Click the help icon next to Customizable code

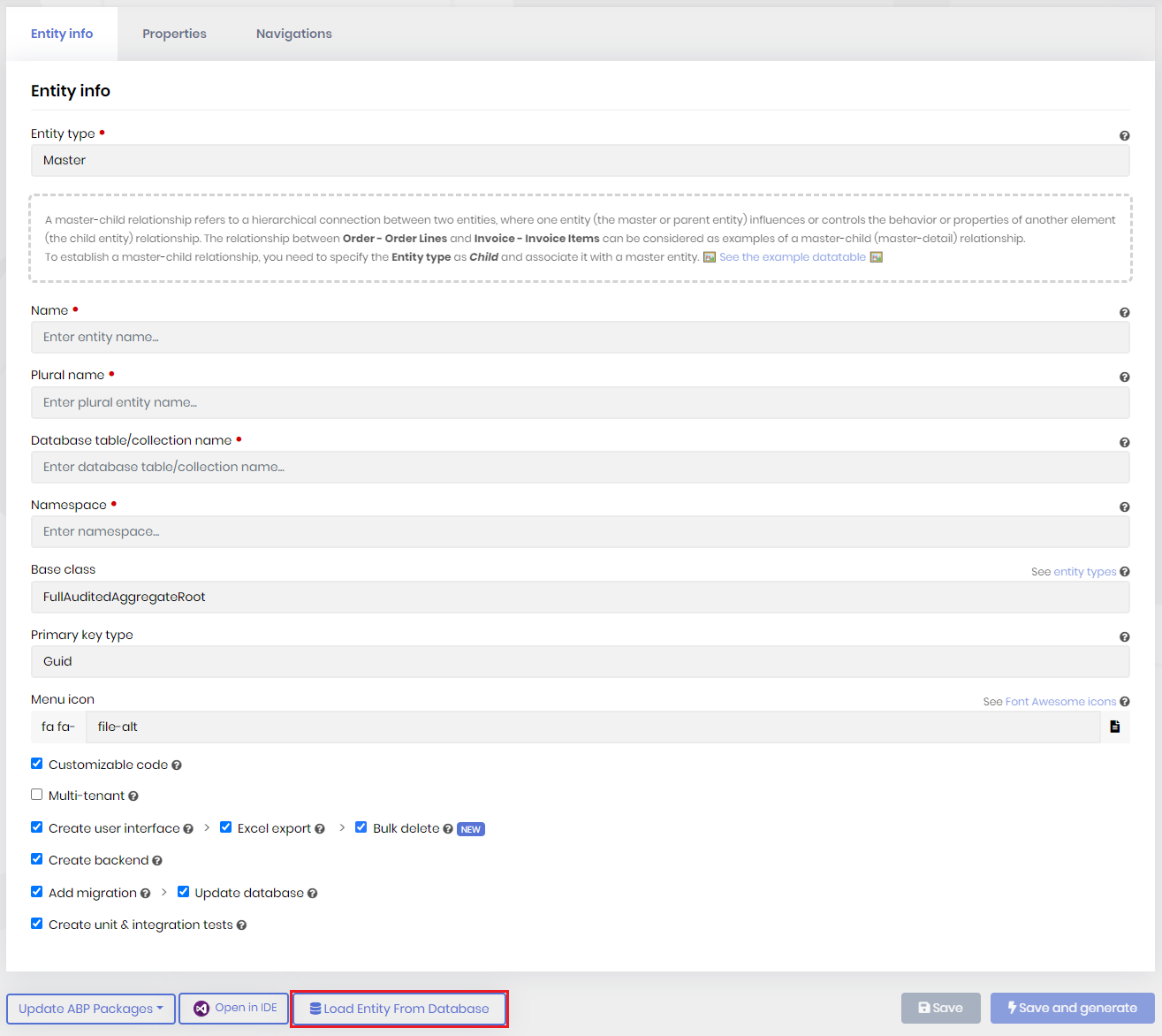point(177,765)
